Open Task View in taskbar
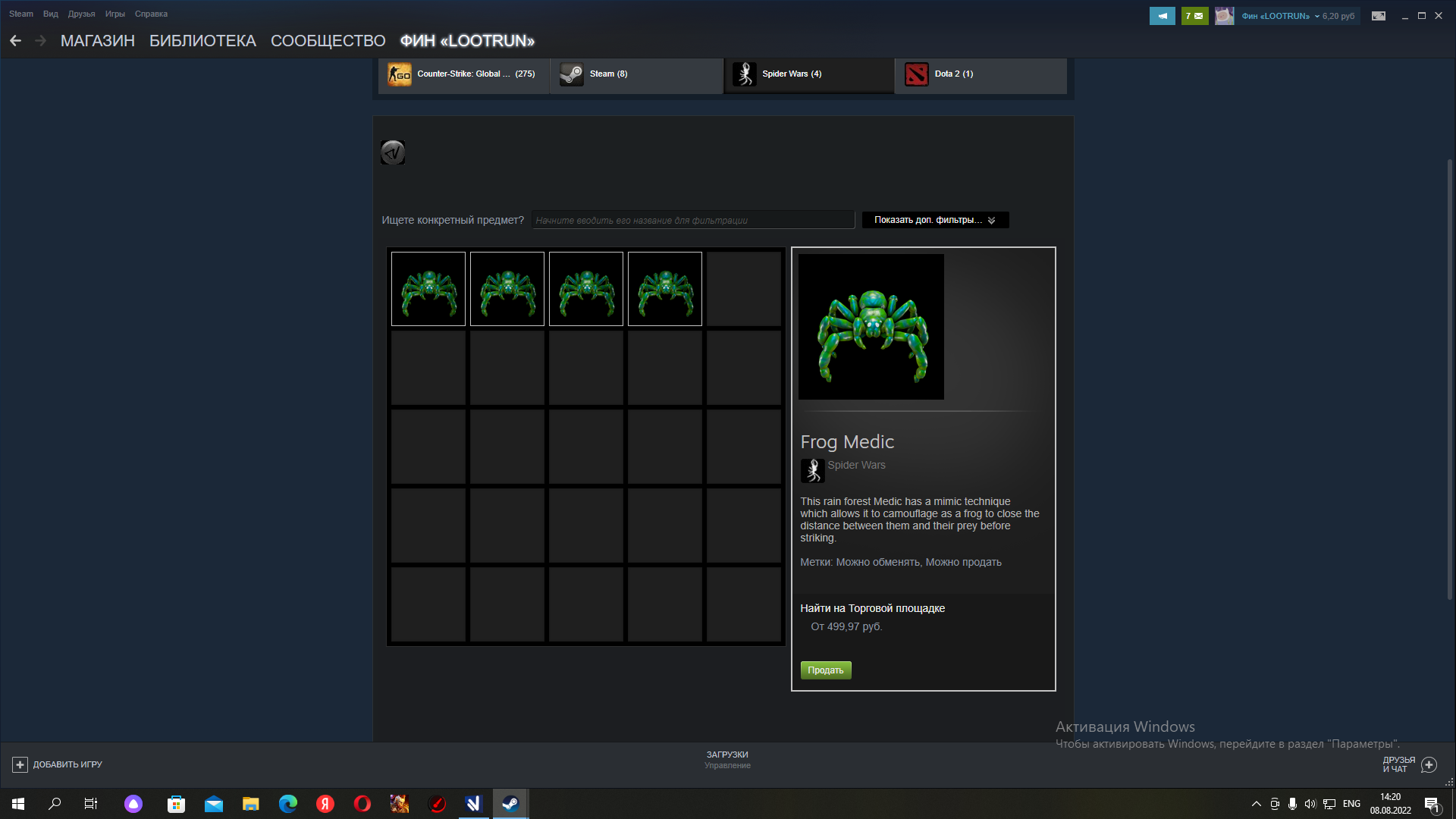 coord(91,804)
